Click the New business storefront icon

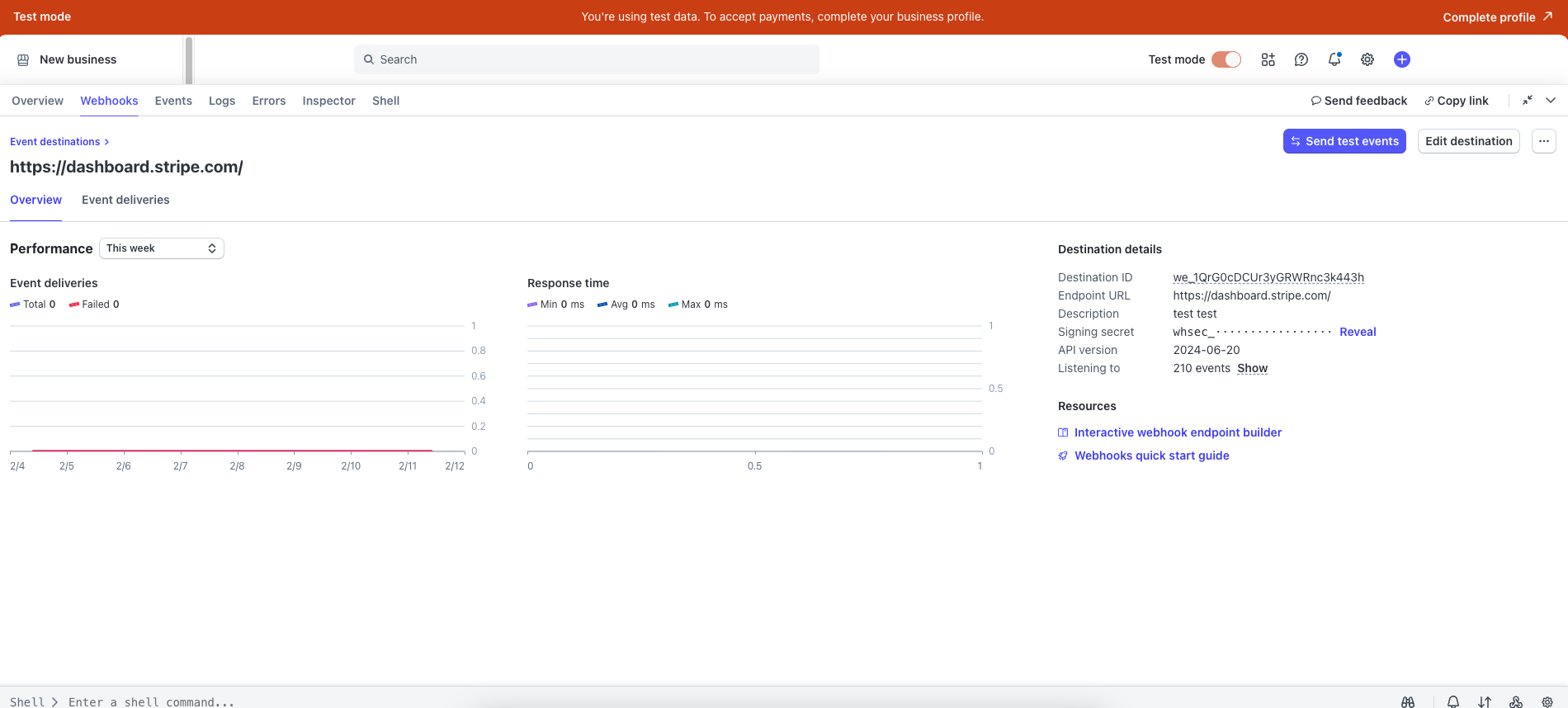23,59
